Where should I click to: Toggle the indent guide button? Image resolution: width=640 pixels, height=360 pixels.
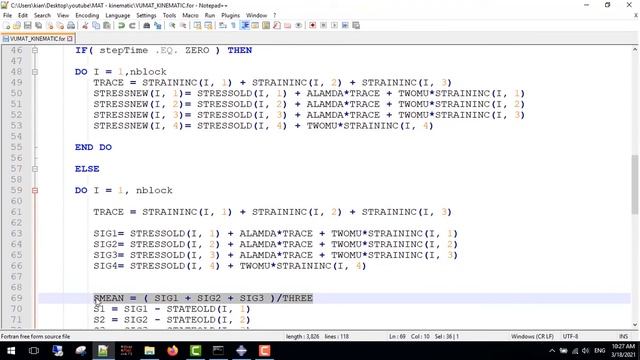(244, 25)
